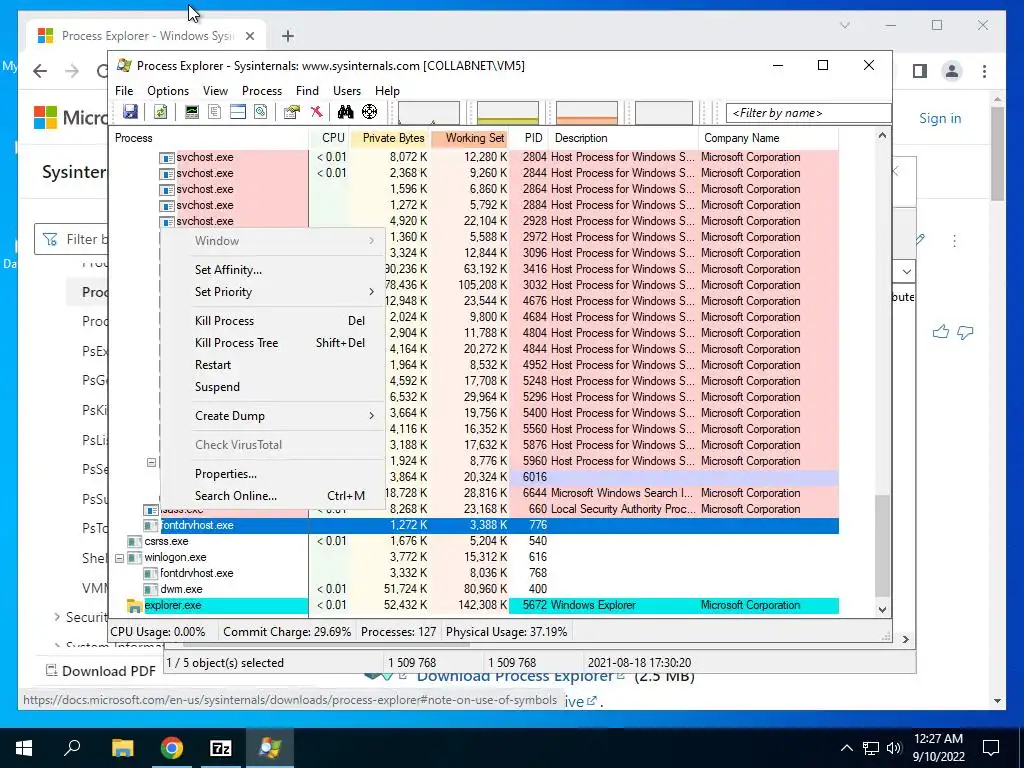Screen dimensions: 1024x768
Task: Select the csrss.exe process row
Action: pyautogui.click(x=473, y=541)
